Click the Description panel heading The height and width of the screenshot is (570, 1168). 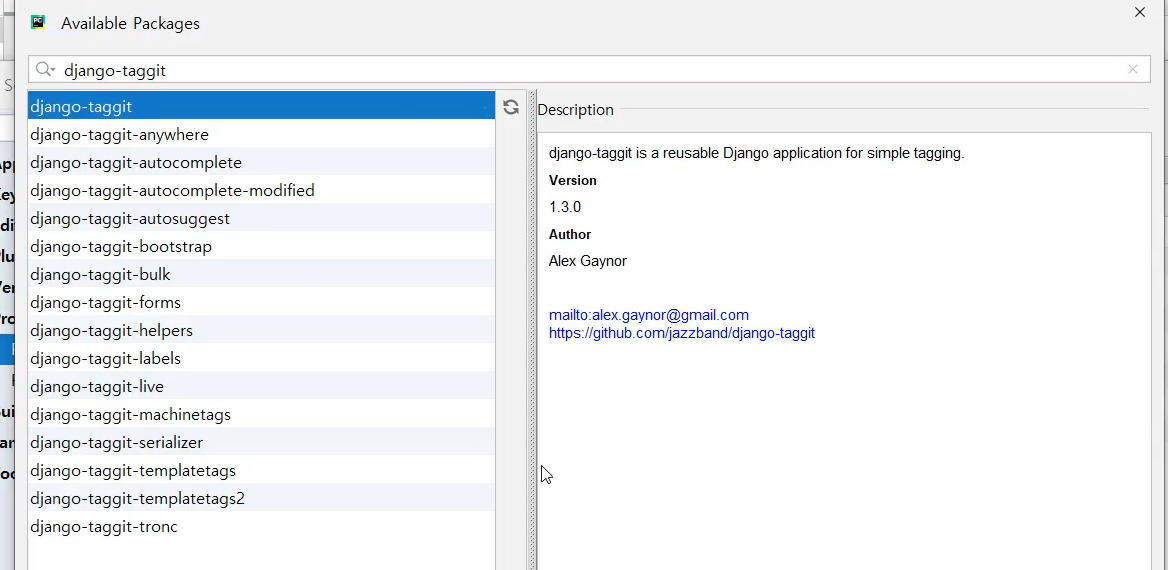(x=575, y=110)
